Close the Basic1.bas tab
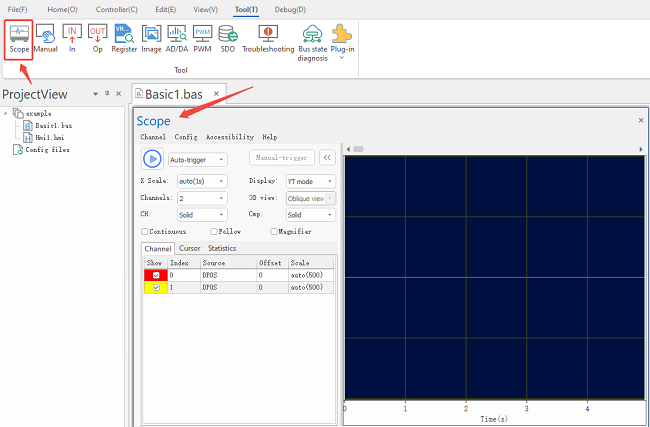The image size is (650, 427). [216, 94]
